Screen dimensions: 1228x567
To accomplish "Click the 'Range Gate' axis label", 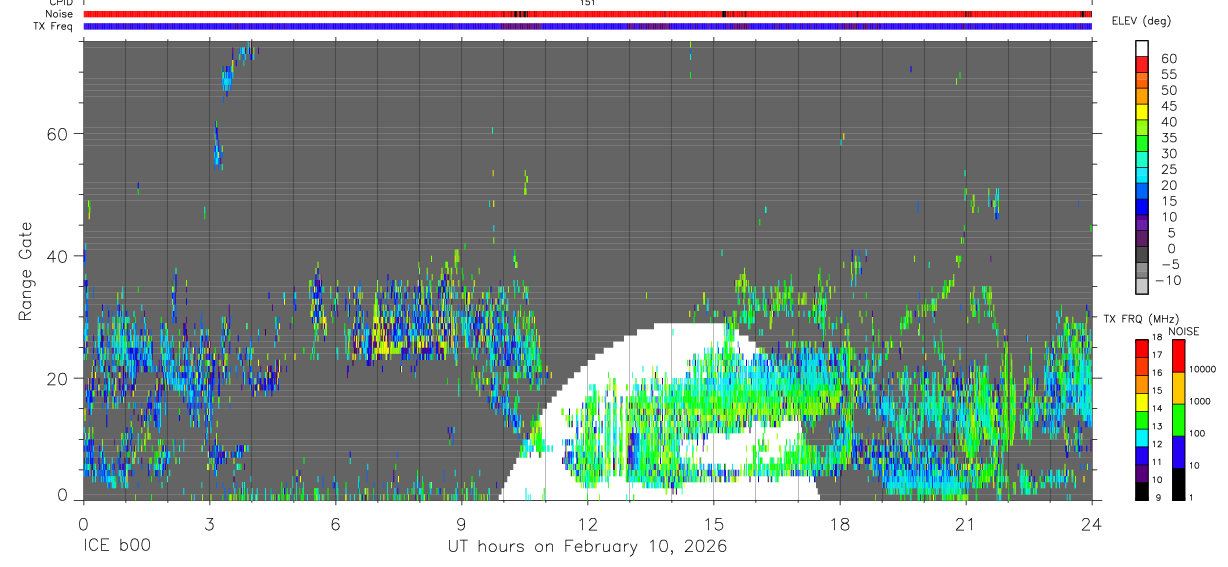I will pyautogui.click(x=27, y=271).
